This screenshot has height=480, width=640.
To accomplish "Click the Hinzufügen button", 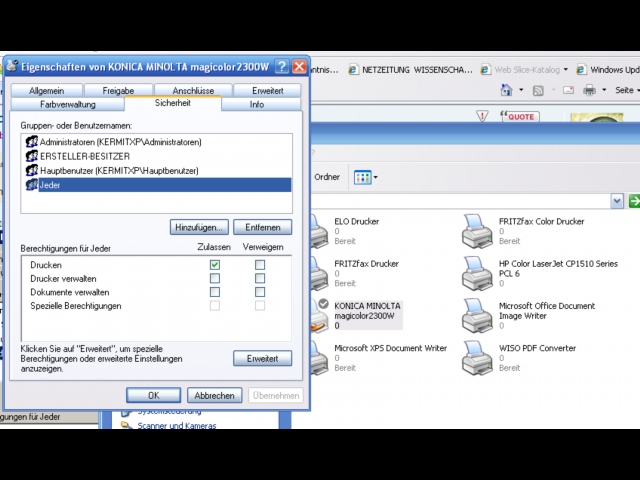I will point(199,227).
